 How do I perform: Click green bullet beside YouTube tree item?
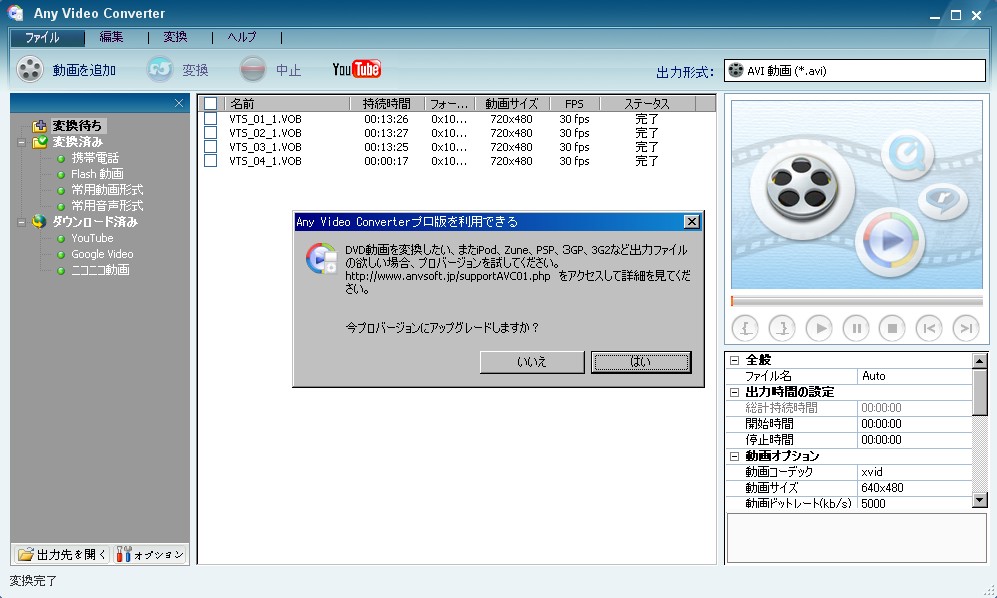point(61,239)
